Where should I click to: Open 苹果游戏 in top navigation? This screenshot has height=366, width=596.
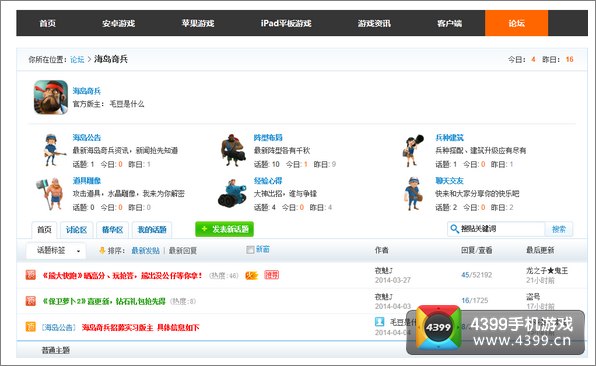[198, 23]
